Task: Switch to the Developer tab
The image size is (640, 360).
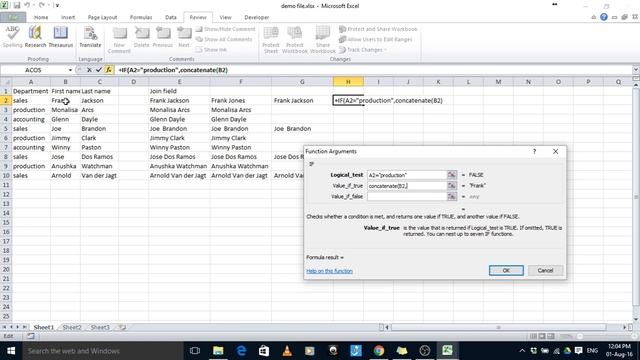Action: tap(256, 18)
